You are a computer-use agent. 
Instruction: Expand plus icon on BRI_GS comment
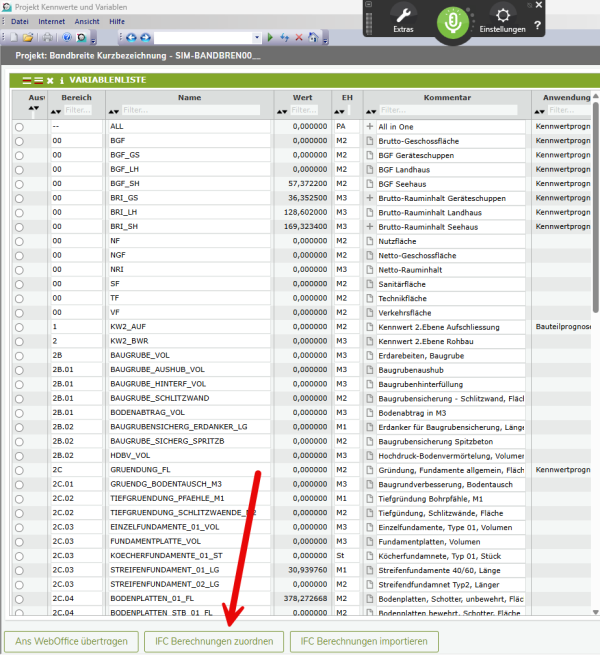point(370,198)
